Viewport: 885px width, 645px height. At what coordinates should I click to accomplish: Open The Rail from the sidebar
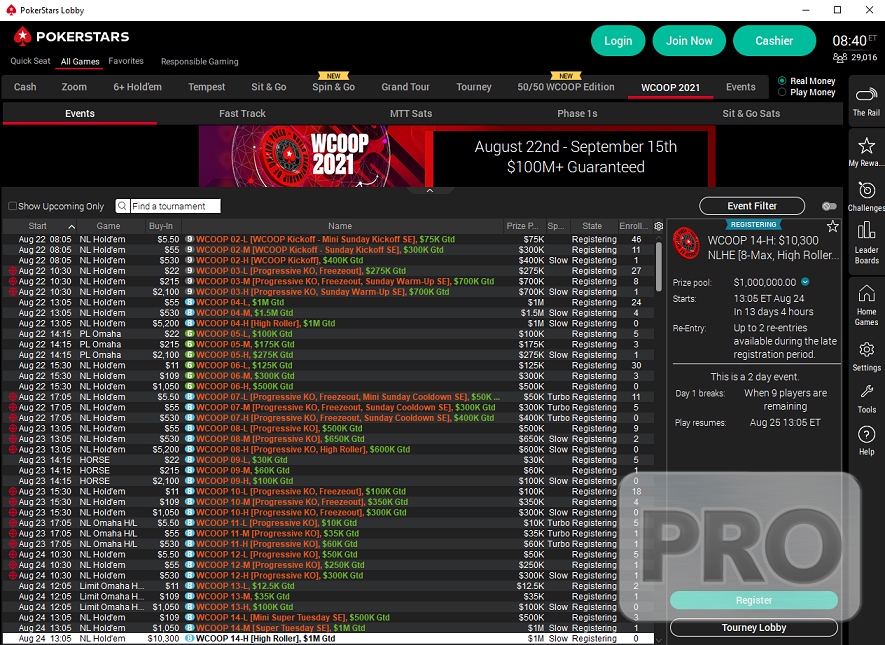click(x=866, y=101)
